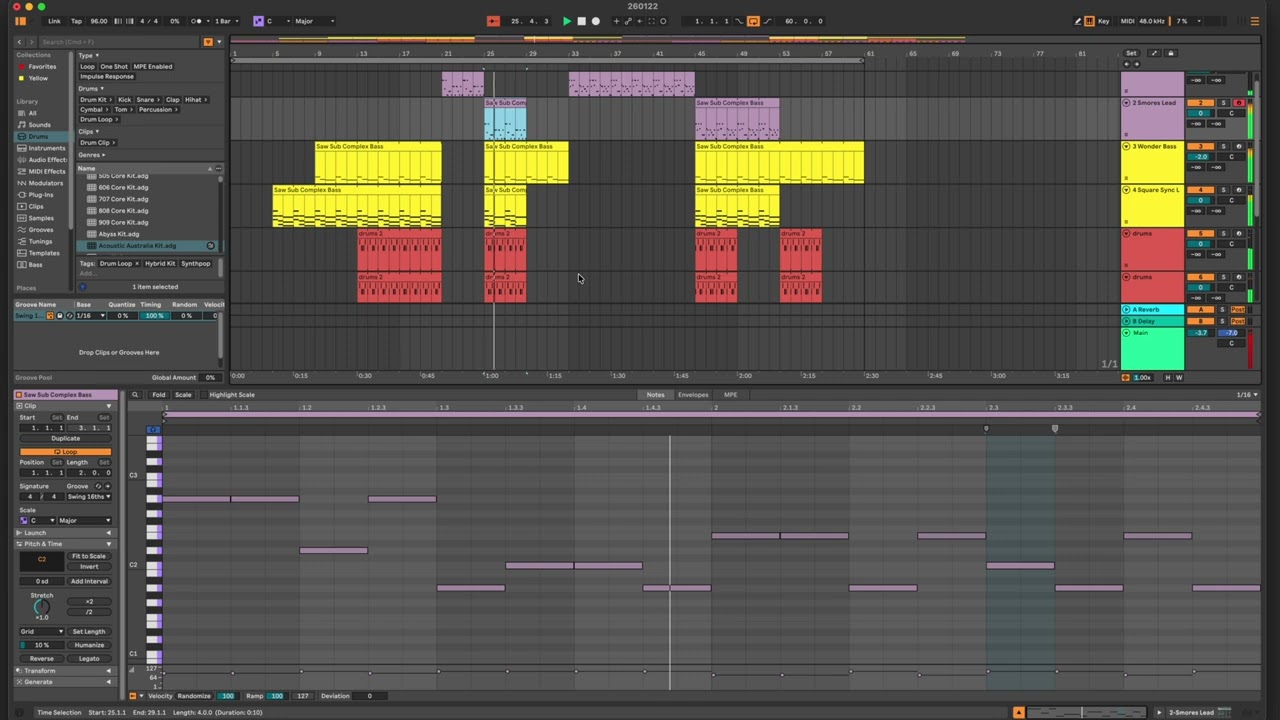Open the quantization menu set to 1 Bar
The width and height of the screenshot is (1280, 720).
tap(225, 21)
